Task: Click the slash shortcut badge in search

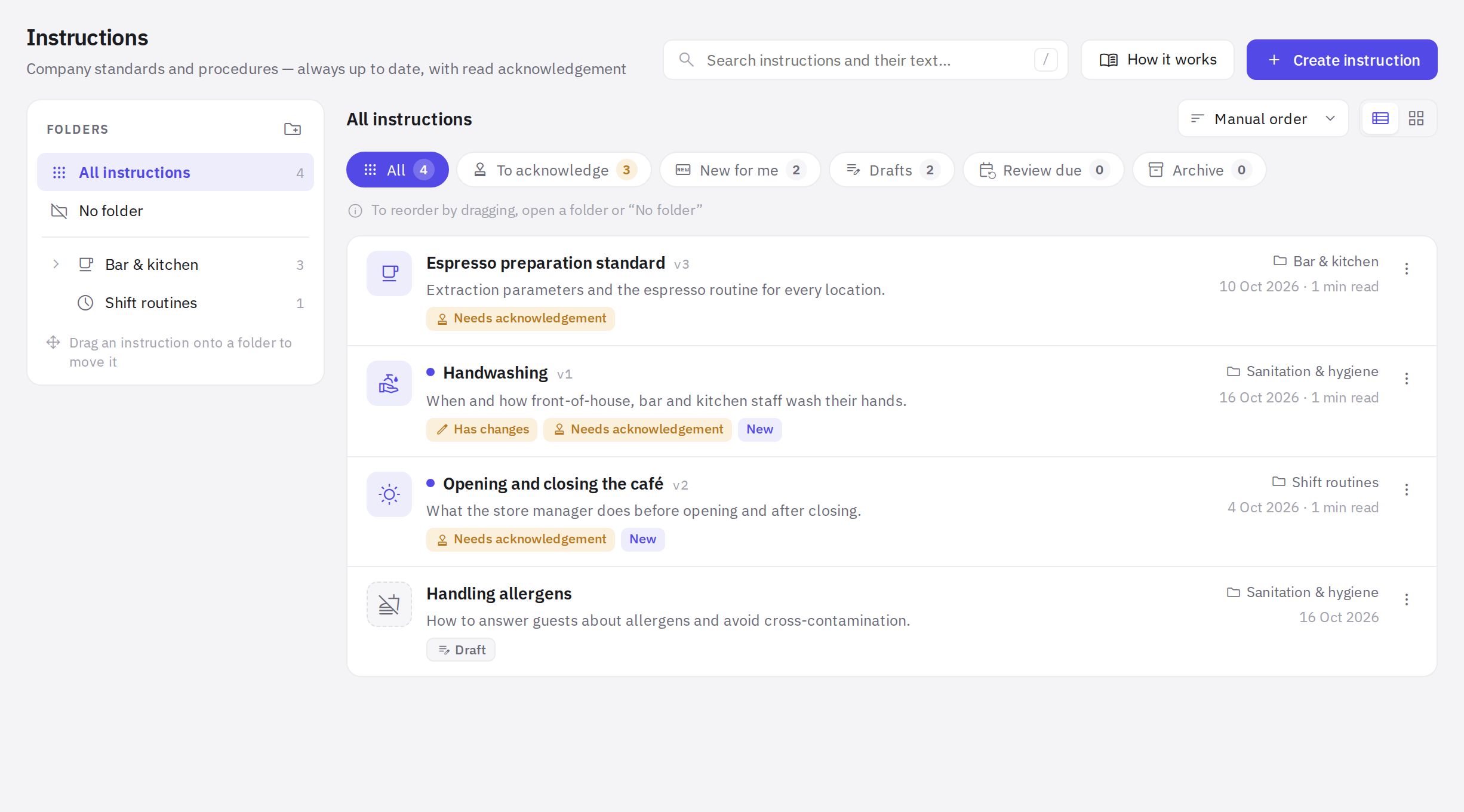Action: point(1045,60)
